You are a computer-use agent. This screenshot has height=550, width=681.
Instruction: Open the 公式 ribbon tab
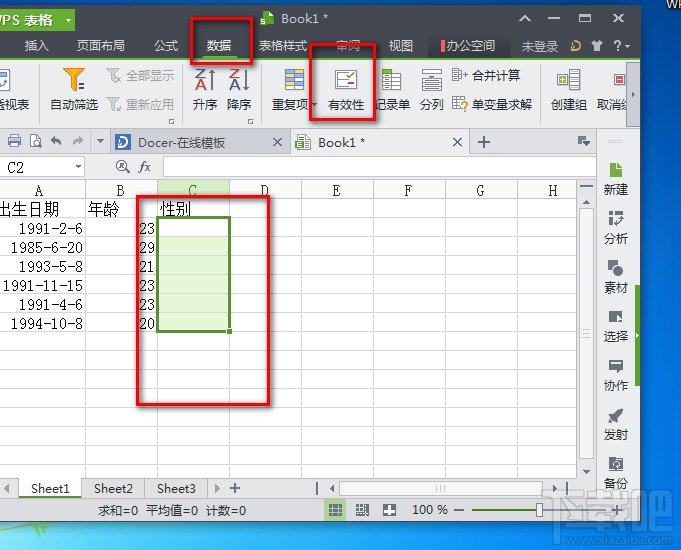point(166,46)
